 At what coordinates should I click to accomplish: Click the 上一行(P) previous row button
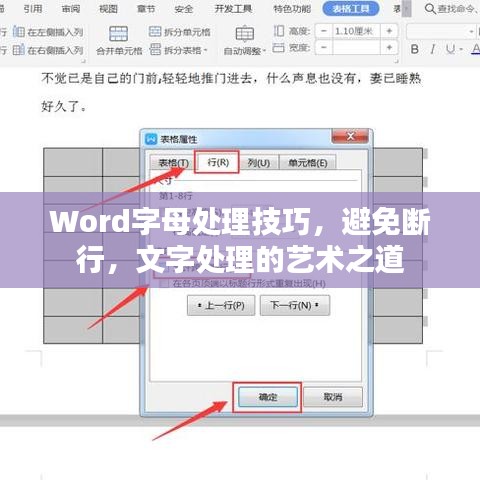(221, 305)
